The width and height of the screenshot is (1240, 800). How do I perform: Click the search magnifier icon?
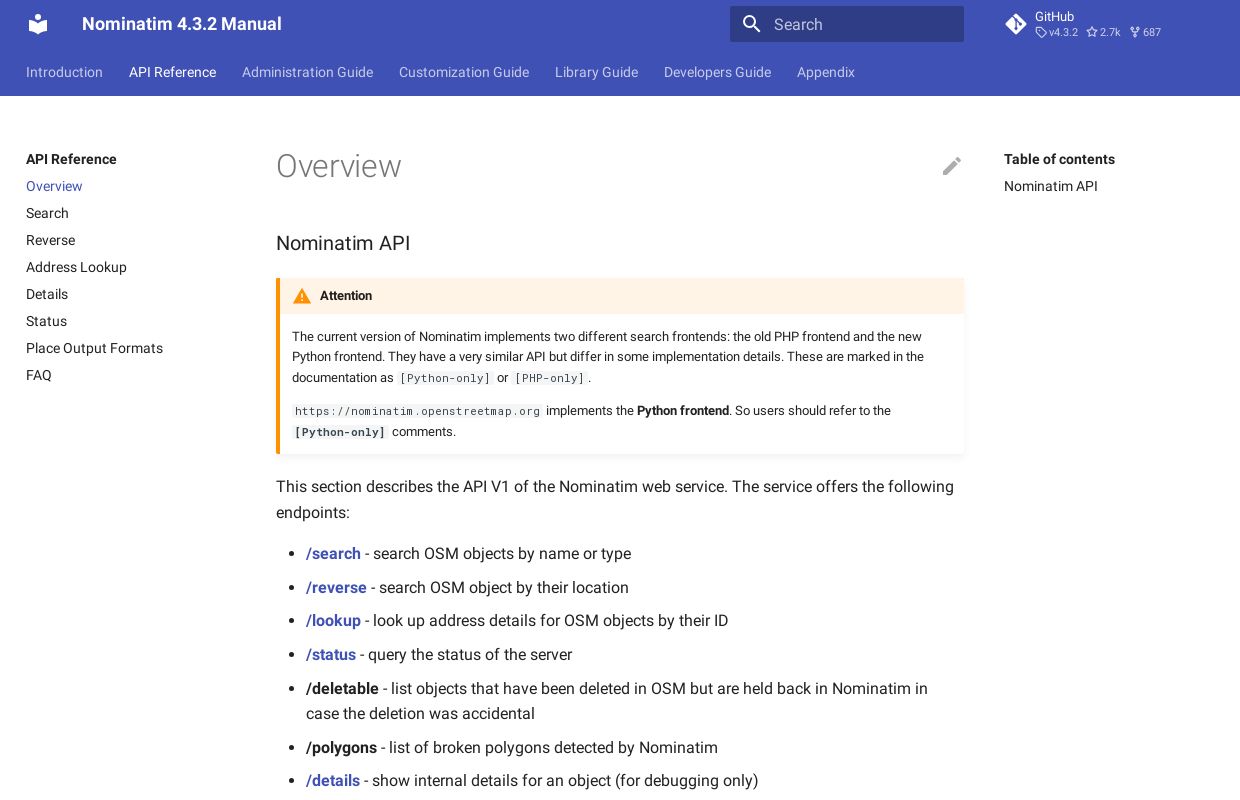pyautogui.click(x=752, y=24)
